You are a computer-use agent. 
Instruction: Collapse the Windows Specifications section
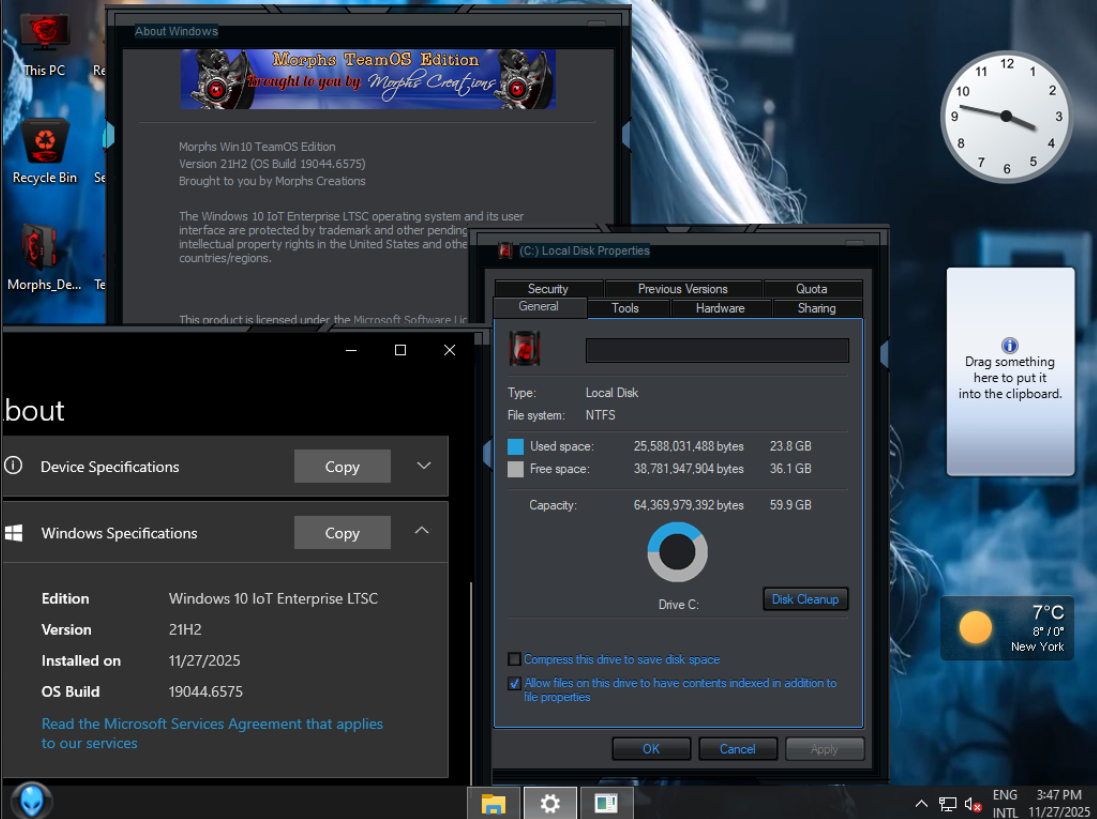(x=422, y=531)
